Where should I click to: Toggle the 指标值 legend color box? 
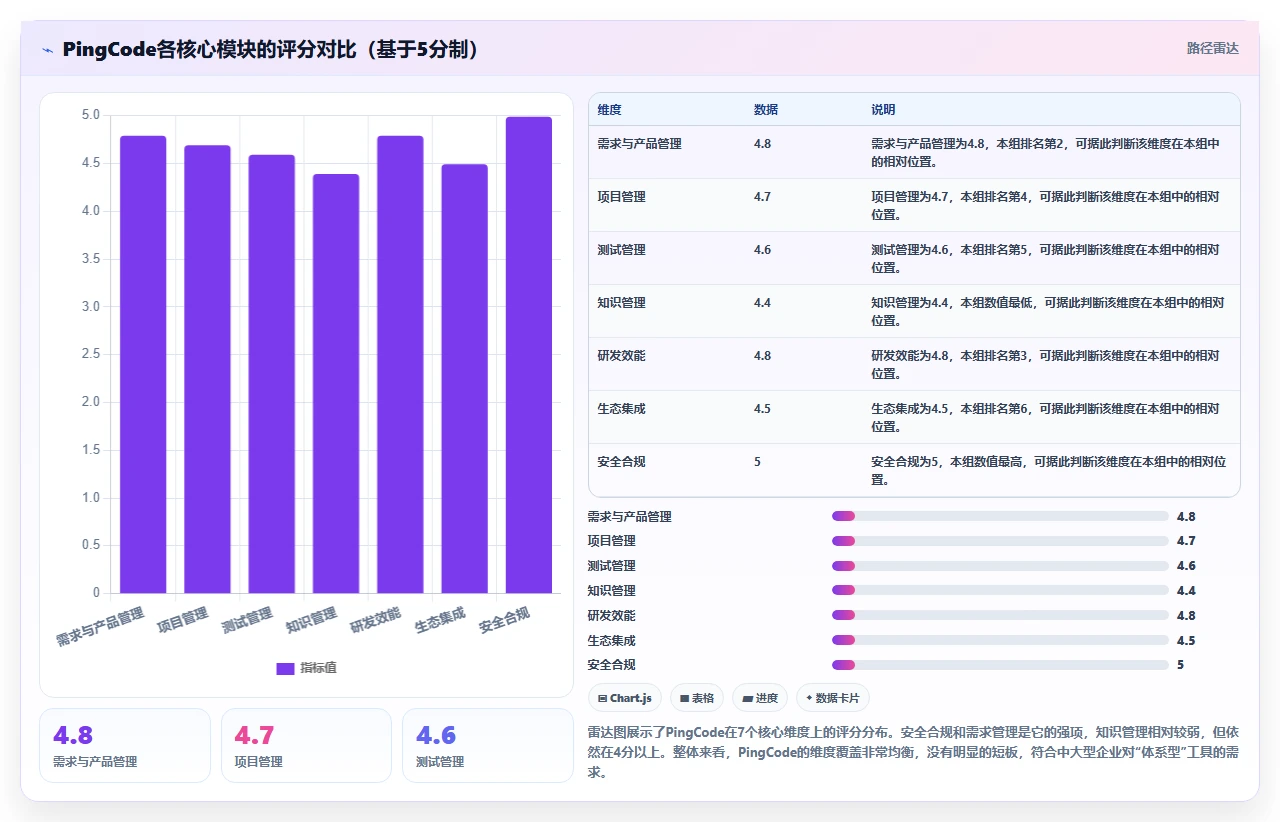pyautogui.click(x=285, y=668)
